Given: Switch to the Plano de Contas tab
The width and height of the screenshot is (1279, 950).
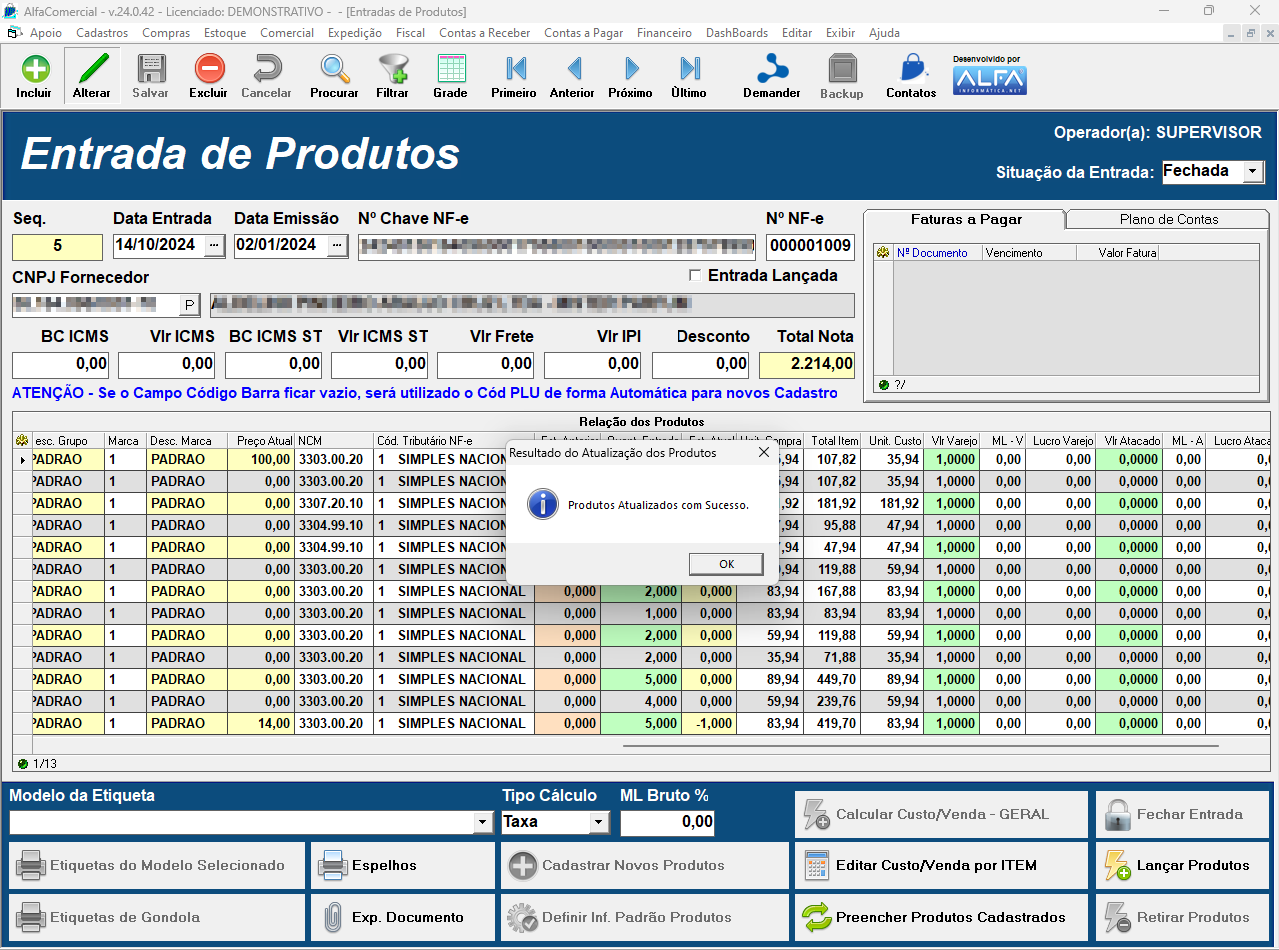Looking at the screenshot, I should tap(1168, 219).
